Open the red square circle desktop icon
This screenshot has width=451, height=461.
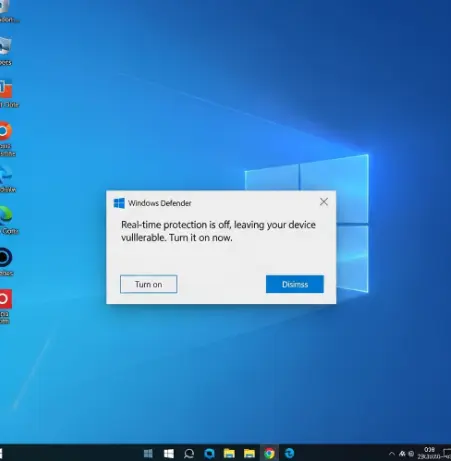tap(5, 299)
